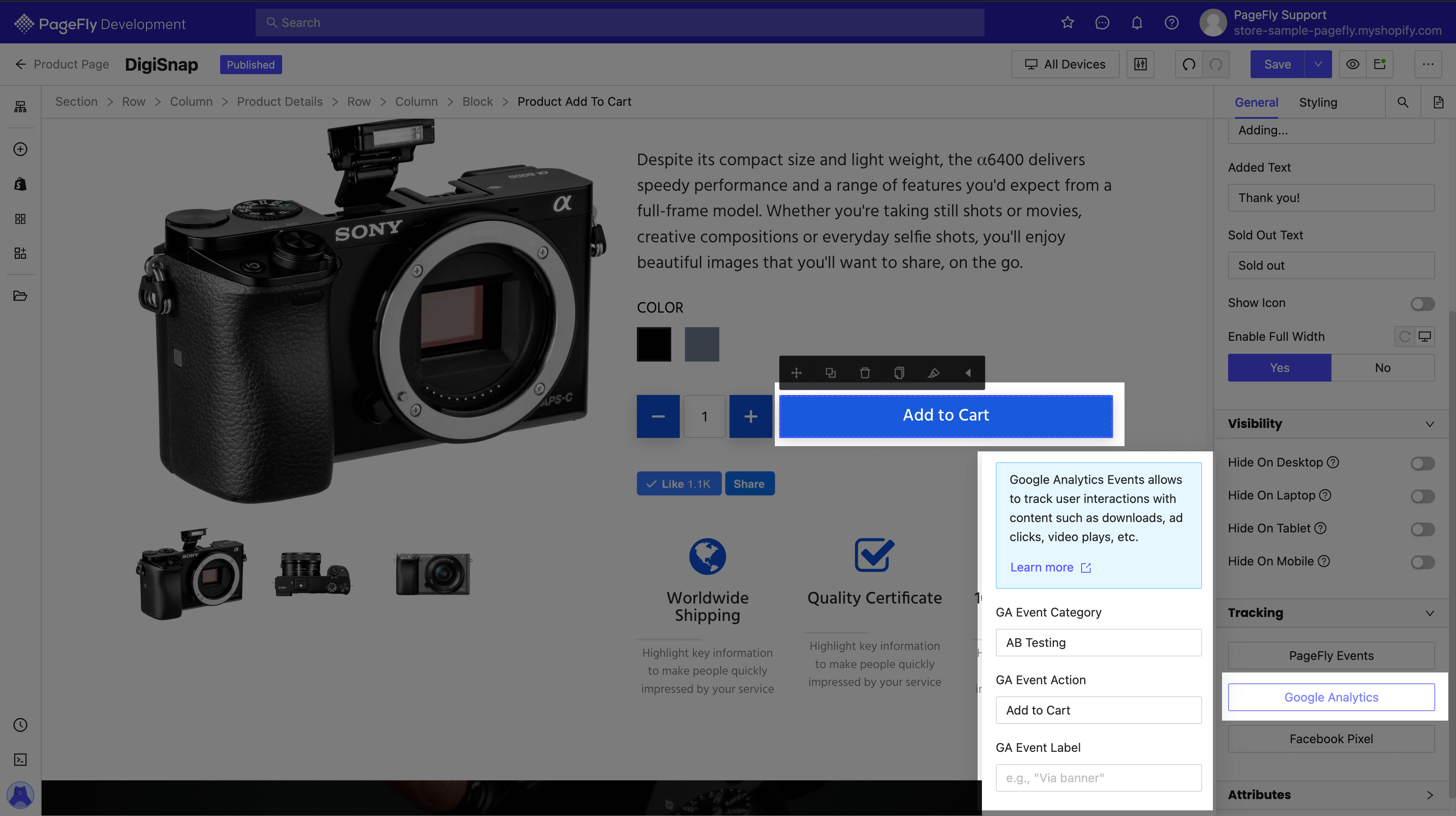Open the sections grid icon in sidebar

click(x=20, y=219)
